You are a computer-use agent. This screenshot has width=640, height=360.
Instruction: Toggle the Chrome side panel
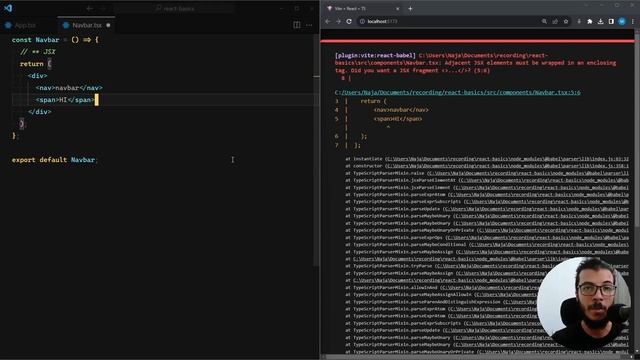[x=611, y=21]
